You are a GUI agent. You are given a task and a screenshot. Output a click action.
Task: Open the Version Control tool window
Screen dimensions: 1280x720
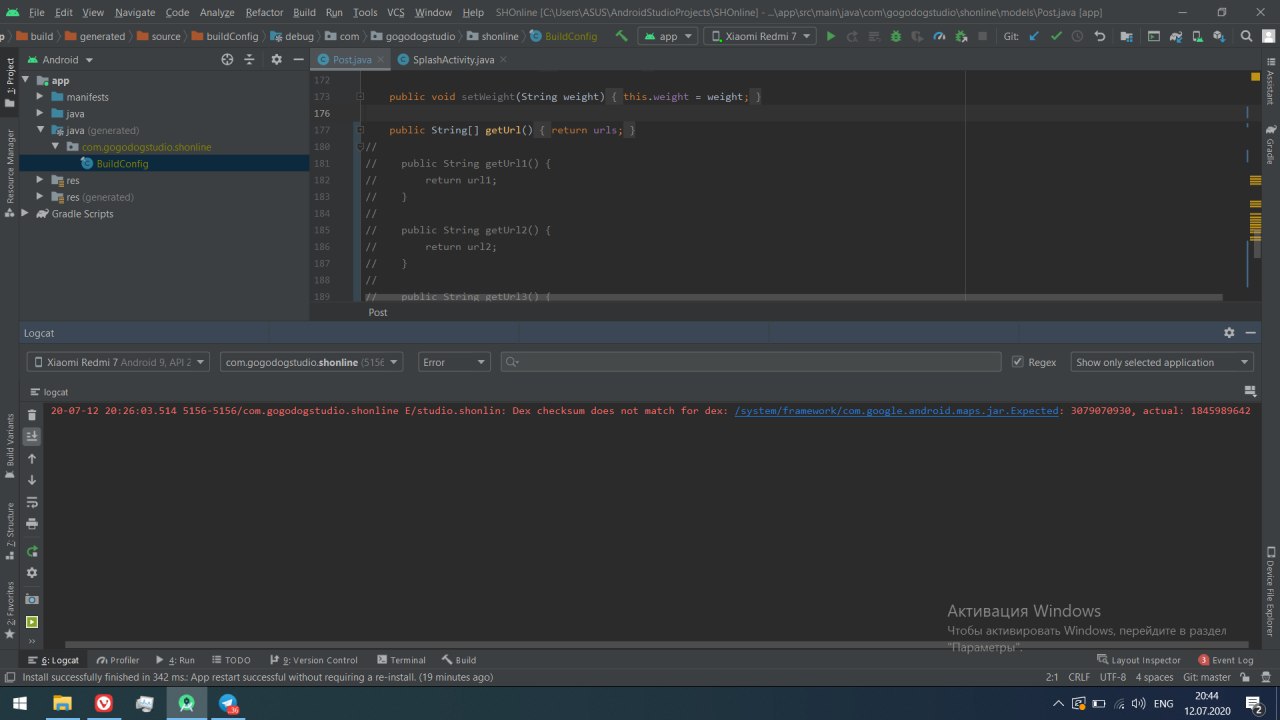[x=313, y=660]
